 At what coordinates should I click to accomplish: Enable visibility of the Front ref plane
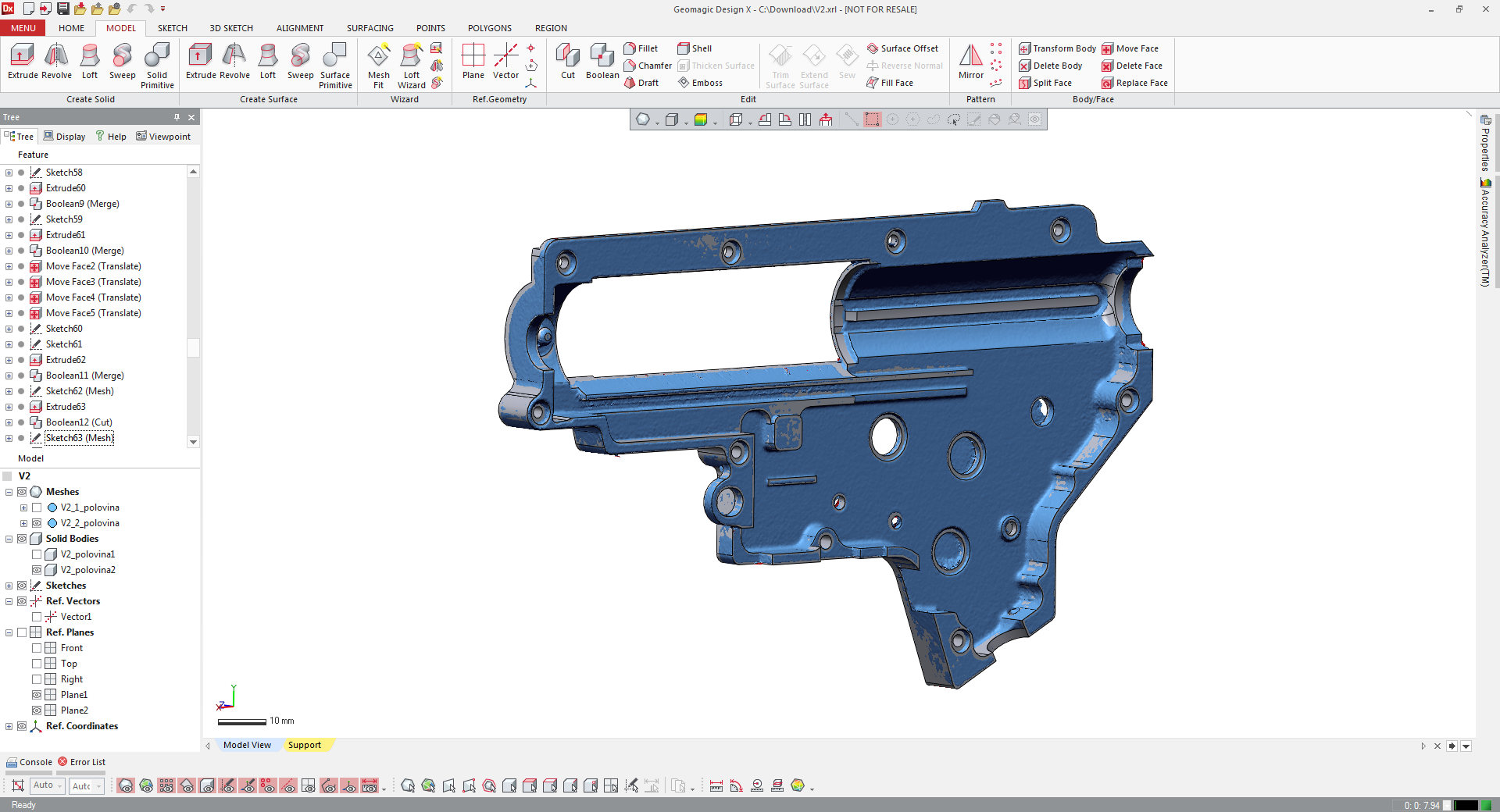tap(37, 648)
